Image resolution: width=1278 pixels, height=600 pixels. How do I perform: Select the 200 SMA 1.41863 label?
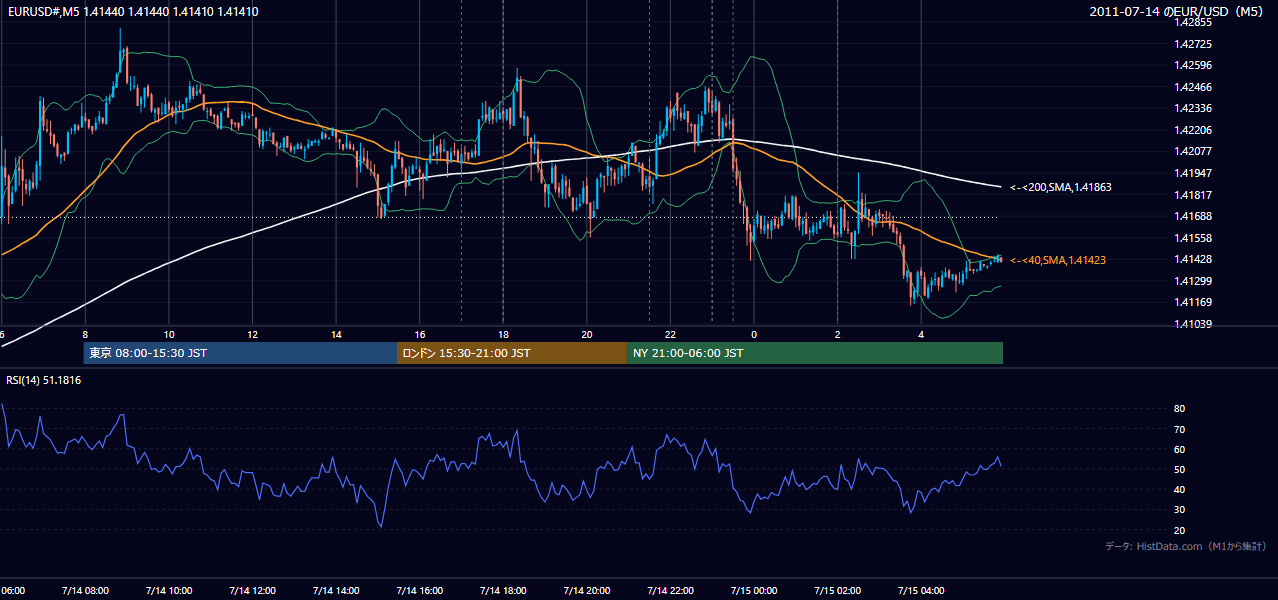click(x=1061, y=187)
